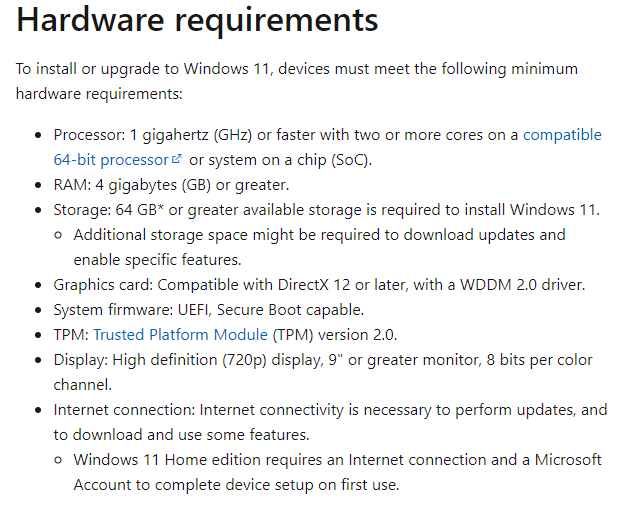Viewport: 632px width, 507px height.
Task: Click the "System firmware: UEFI" line
Action: pyautogui.click(x=208, y=310)
